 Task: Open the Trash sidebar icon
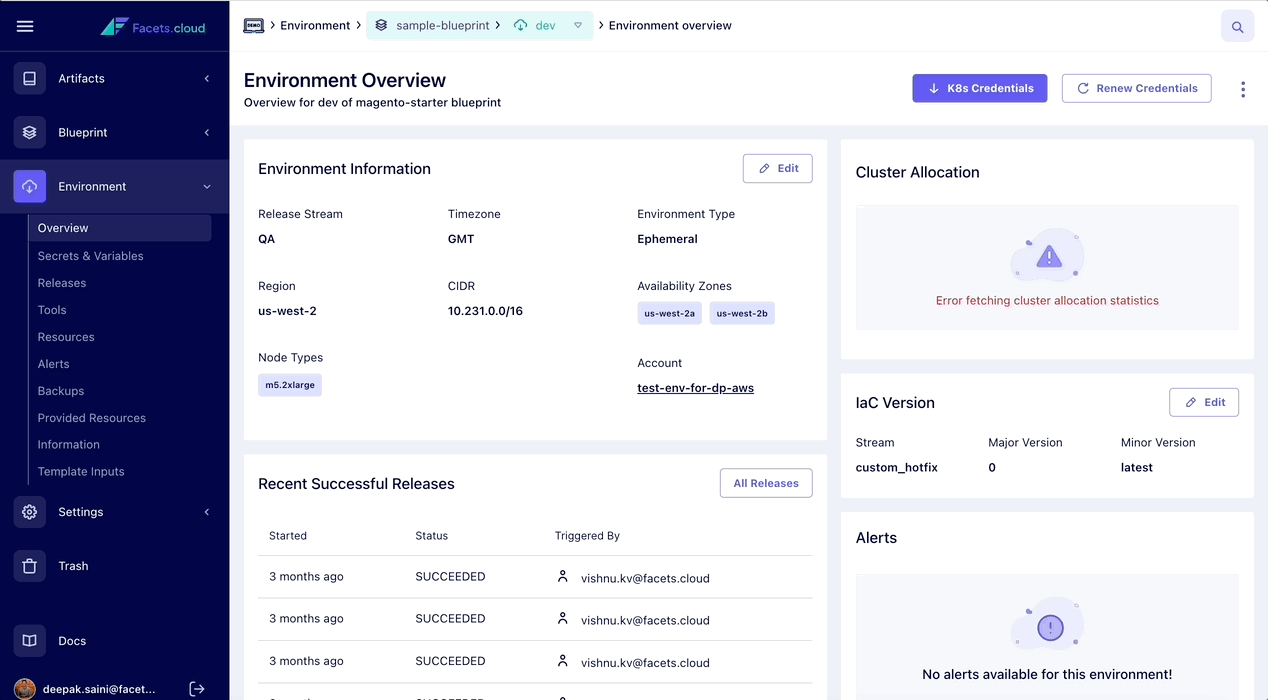[29, 565]
